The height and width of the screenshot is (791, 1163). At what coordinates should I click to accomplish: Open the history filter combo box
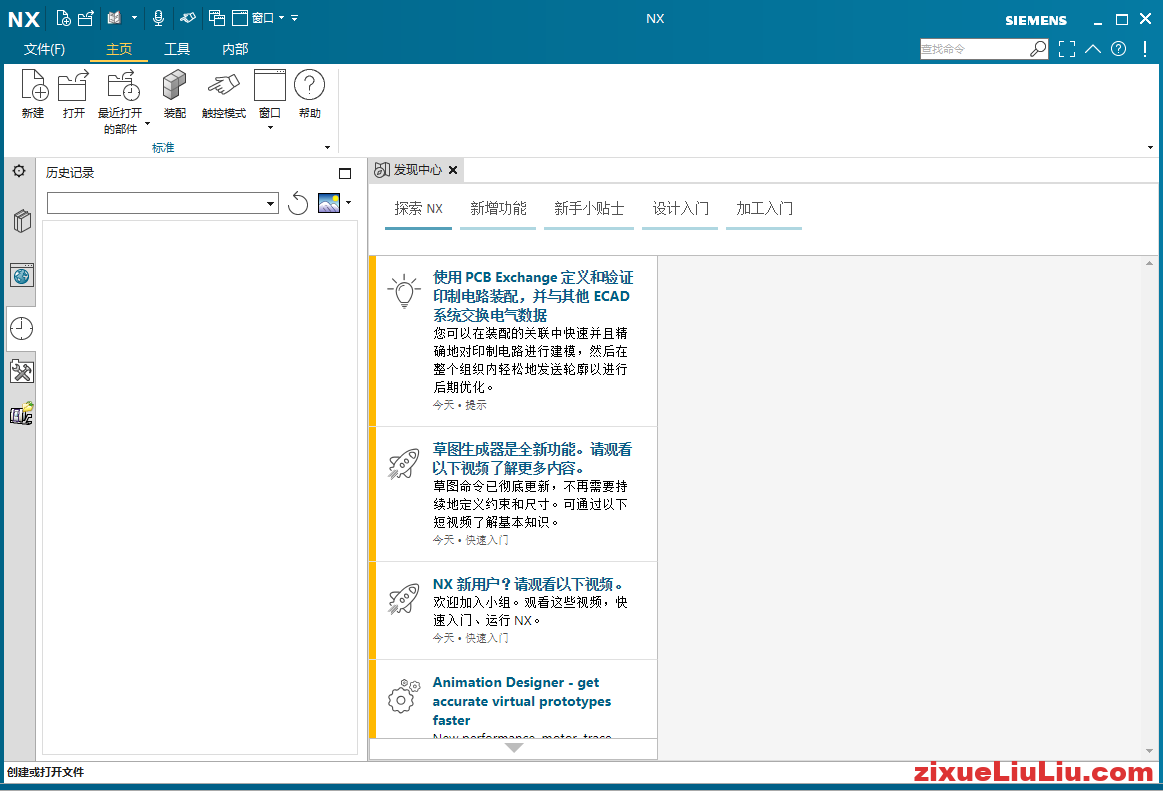[162, 203]
